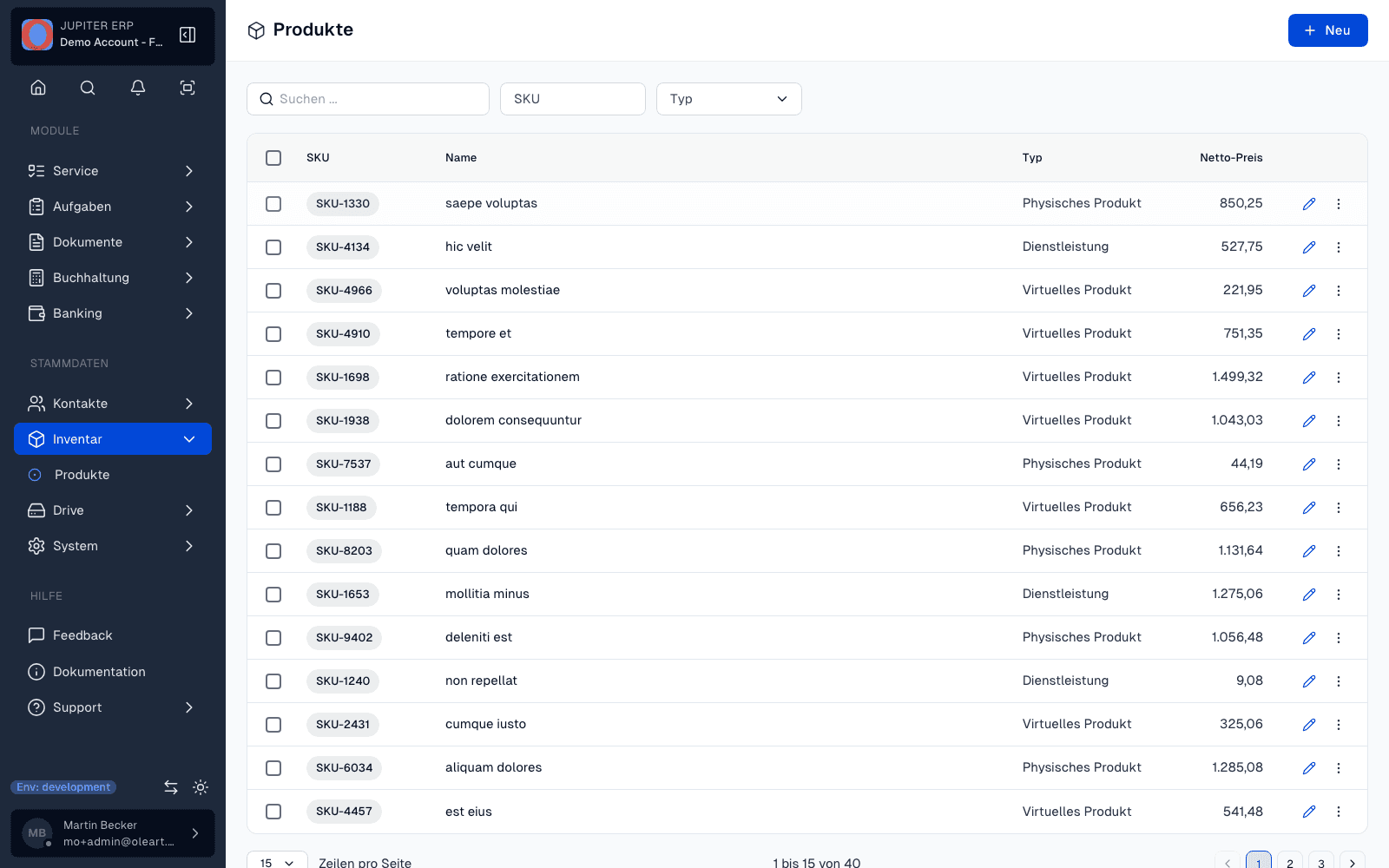Image resolution: width=1389 pixels, height=868 pixels.
Task: Edit product SKU-9402 pencil icon
Action: pyautogui.click(x=1309, y=638)
